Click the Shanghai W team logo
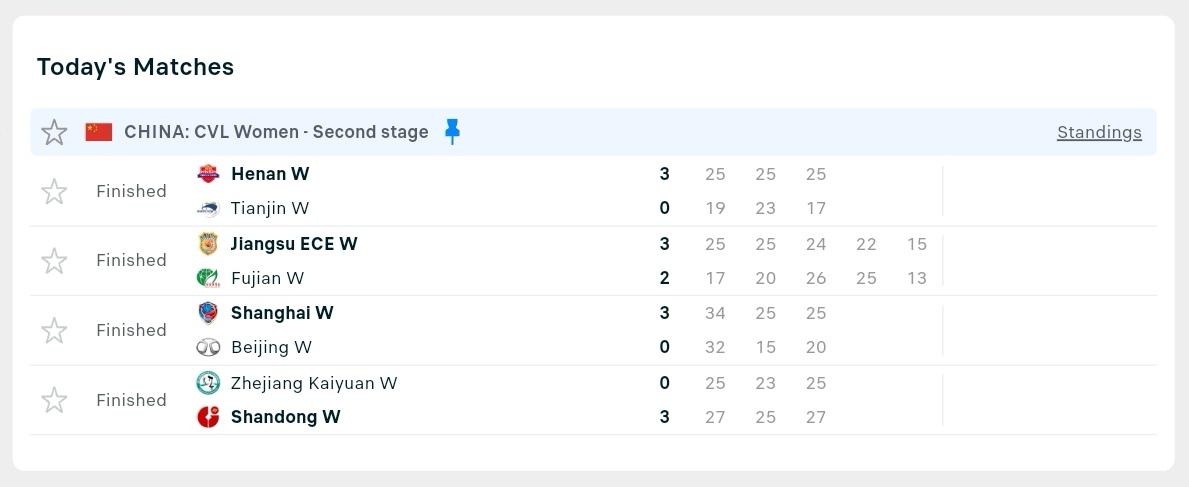This screenshot has height=487, width=1189. (x=208, y=313)
